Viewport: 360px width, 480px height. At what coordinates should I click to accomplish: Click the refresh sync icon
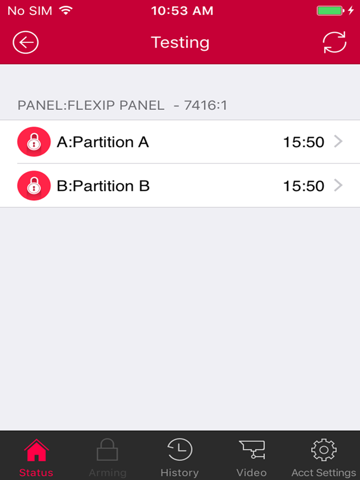click(x=334, y=42)
